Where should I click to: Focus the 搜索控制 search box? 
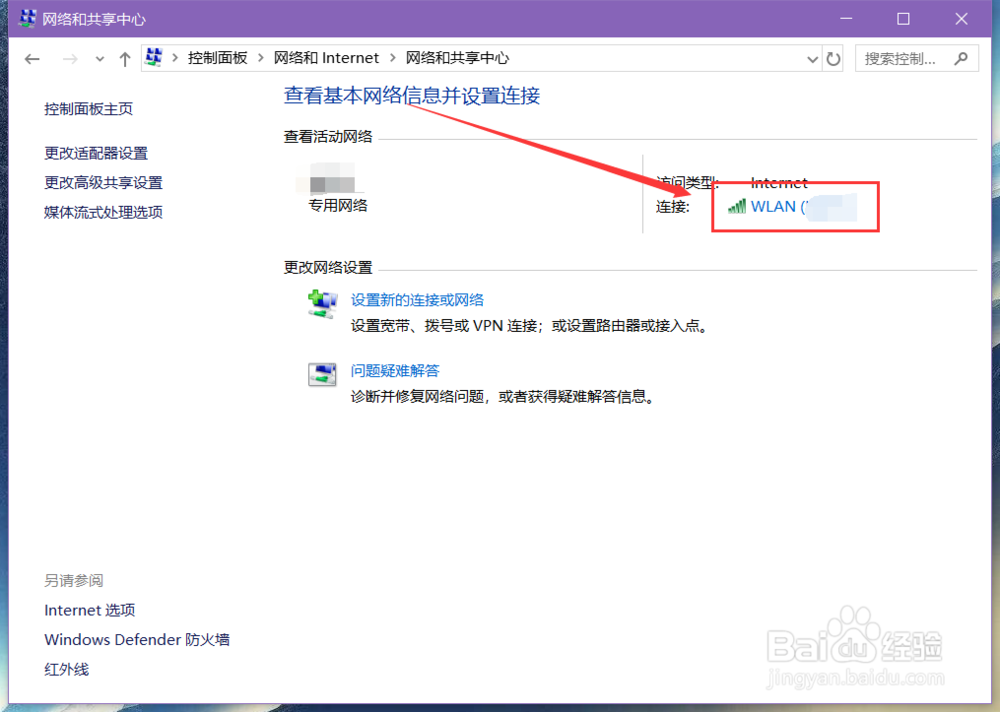[916, 59]
